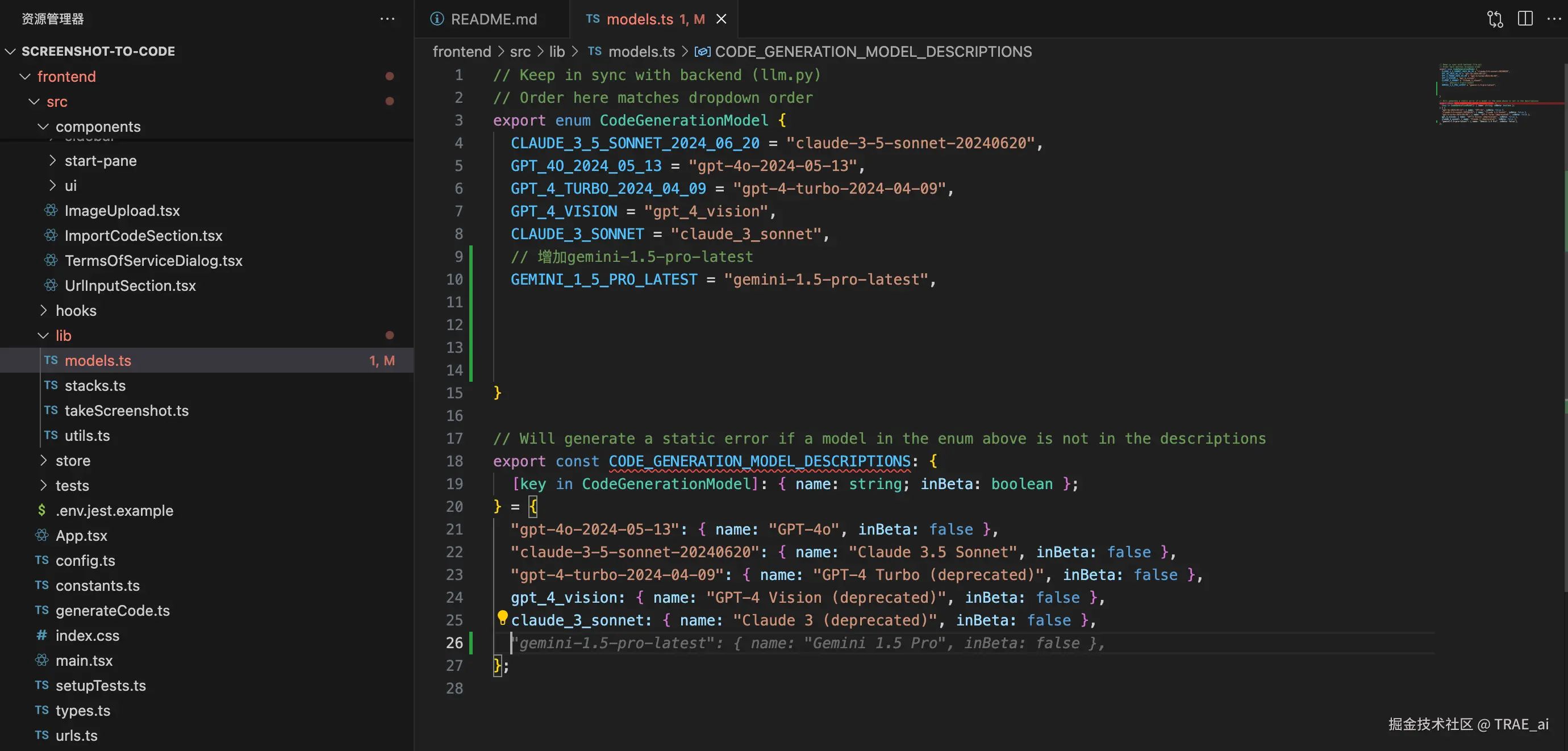Click the lib breadcrumb segment
The height and width of the screenshot is (751, 1568).
[557, 52]
